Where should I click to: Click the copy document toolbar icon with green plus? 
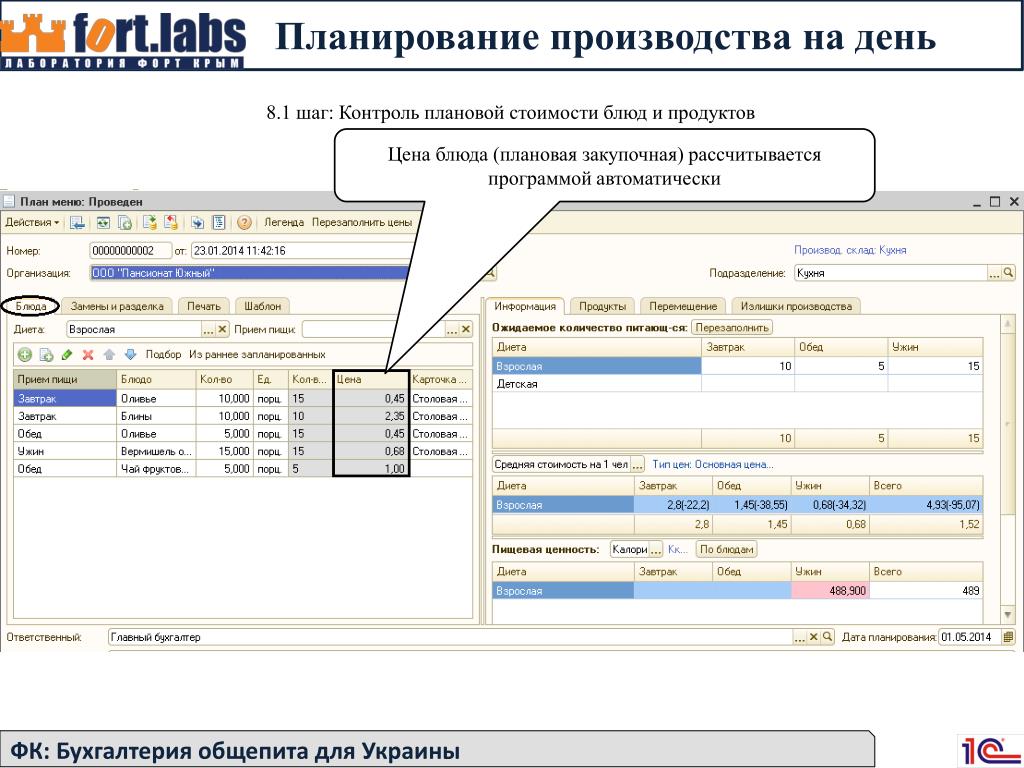click(125, 223)
